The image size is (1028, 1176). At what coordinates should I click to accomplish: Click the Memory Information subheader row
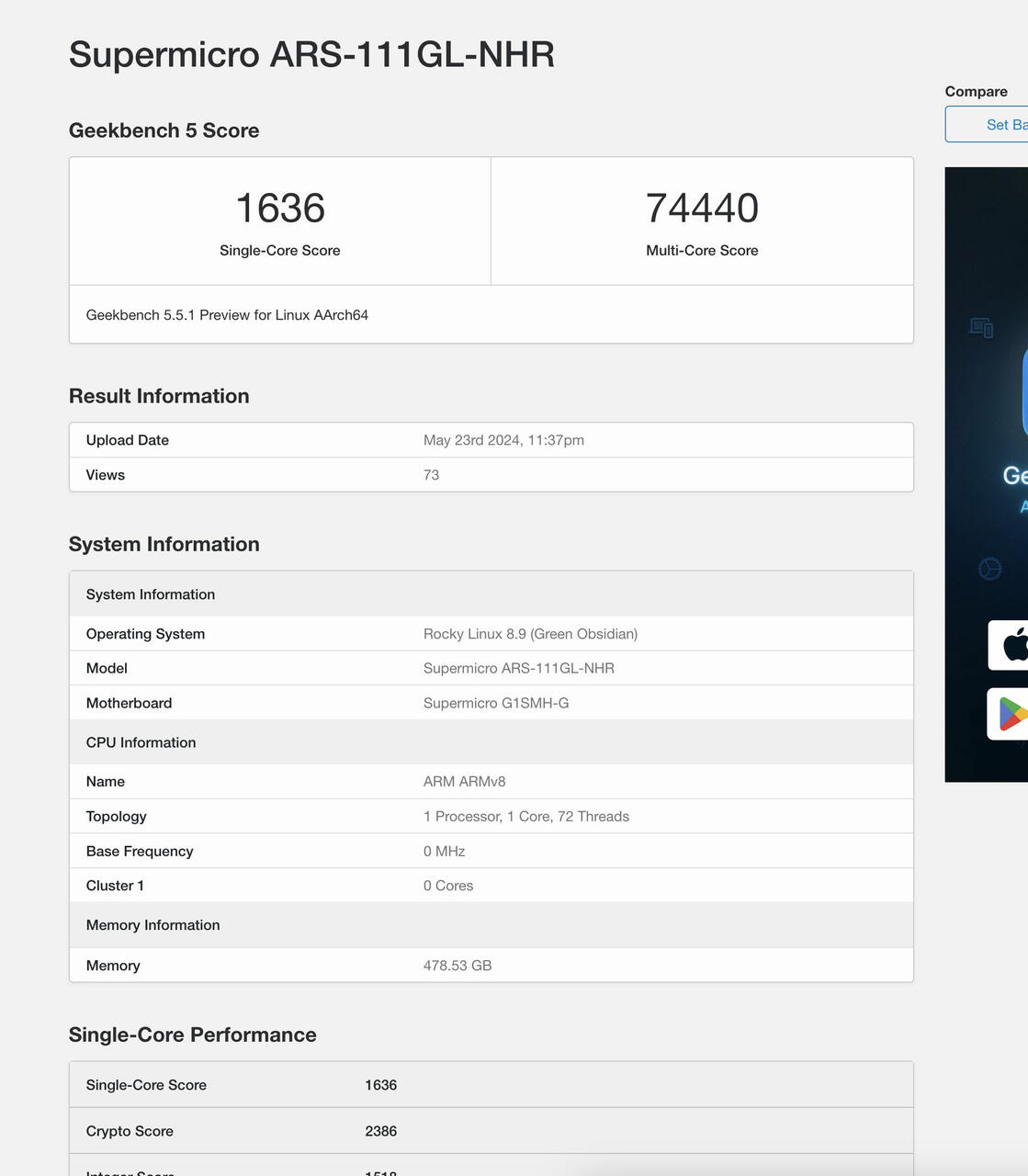[x=491, y=925]
